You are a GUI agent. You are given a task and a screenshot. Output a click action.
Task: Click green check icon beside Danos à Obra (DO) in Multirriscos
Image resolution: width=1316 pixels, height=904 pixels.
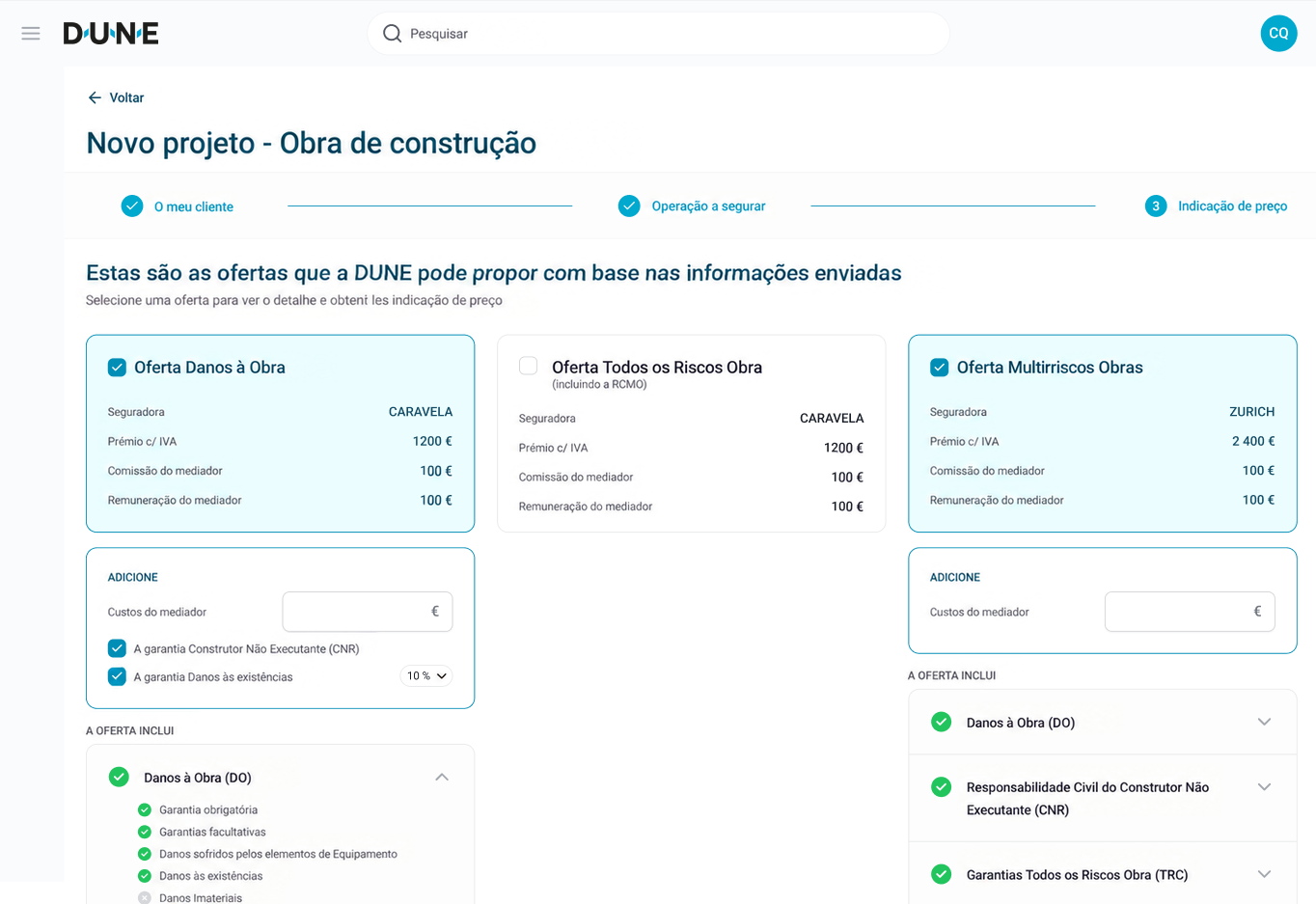pyautogui.click(x=942, y=722)
